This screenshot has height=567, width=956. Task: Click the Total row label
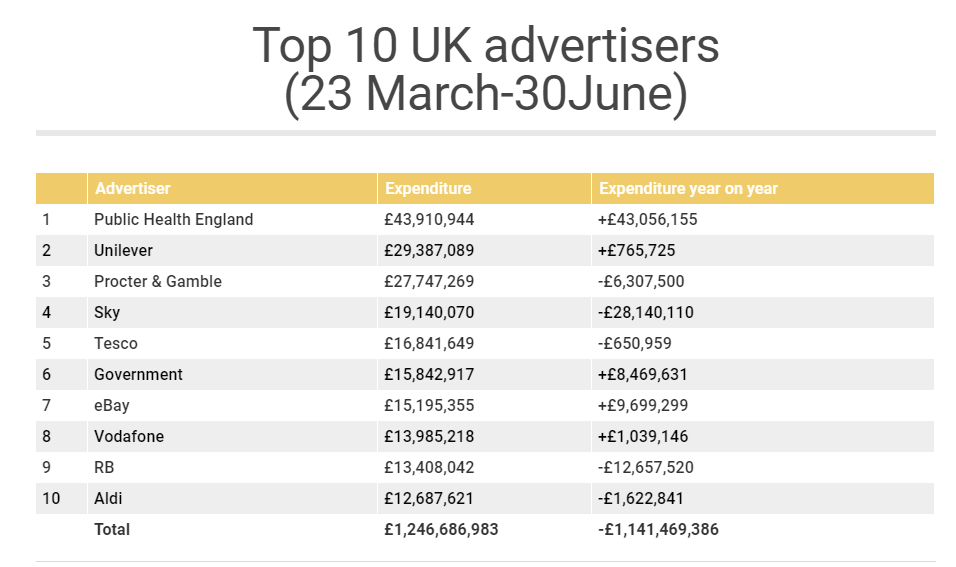(x=112, y=529)
